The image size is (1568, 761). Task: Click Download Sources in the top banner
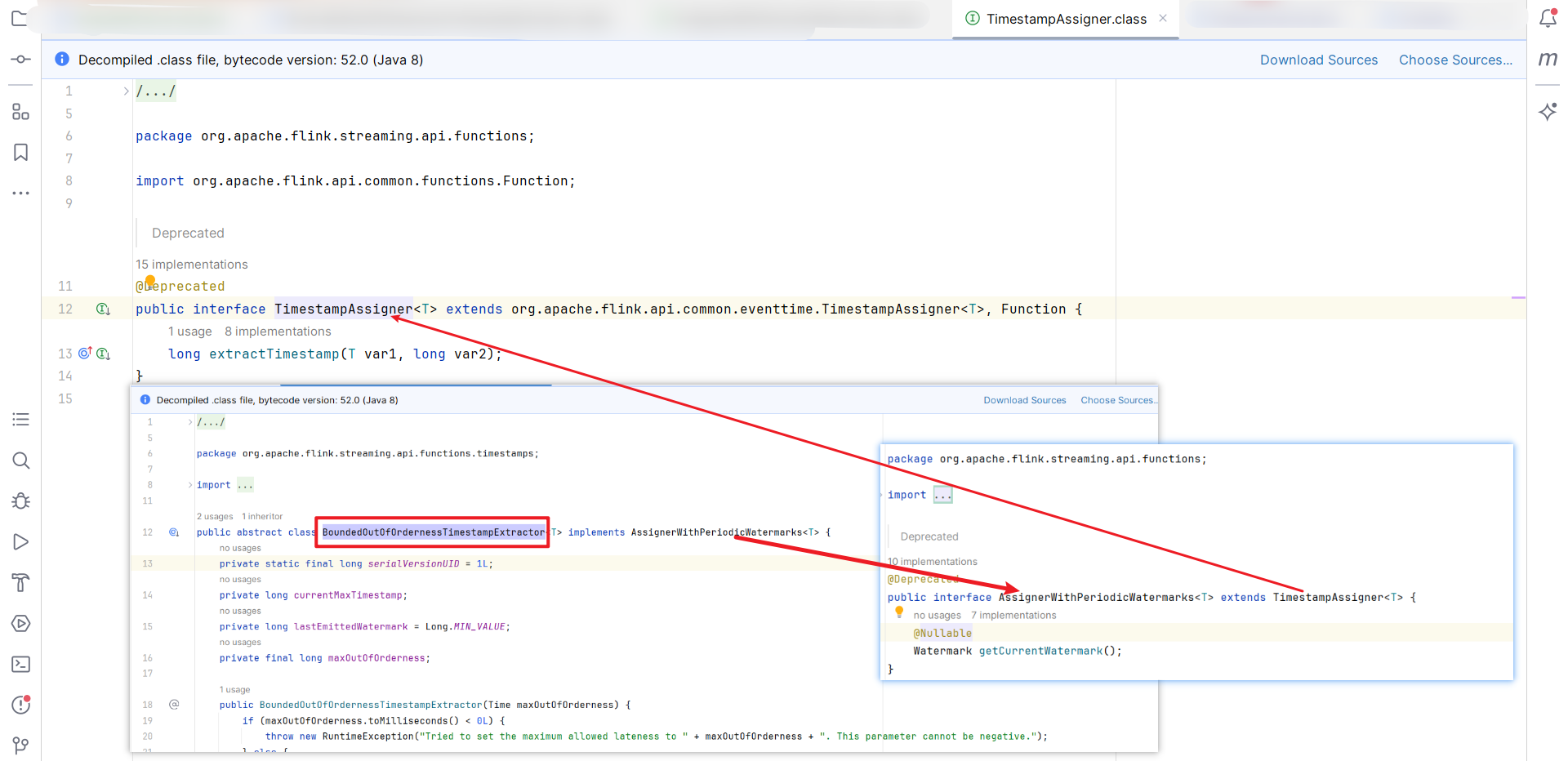[x=1318, y=60]
